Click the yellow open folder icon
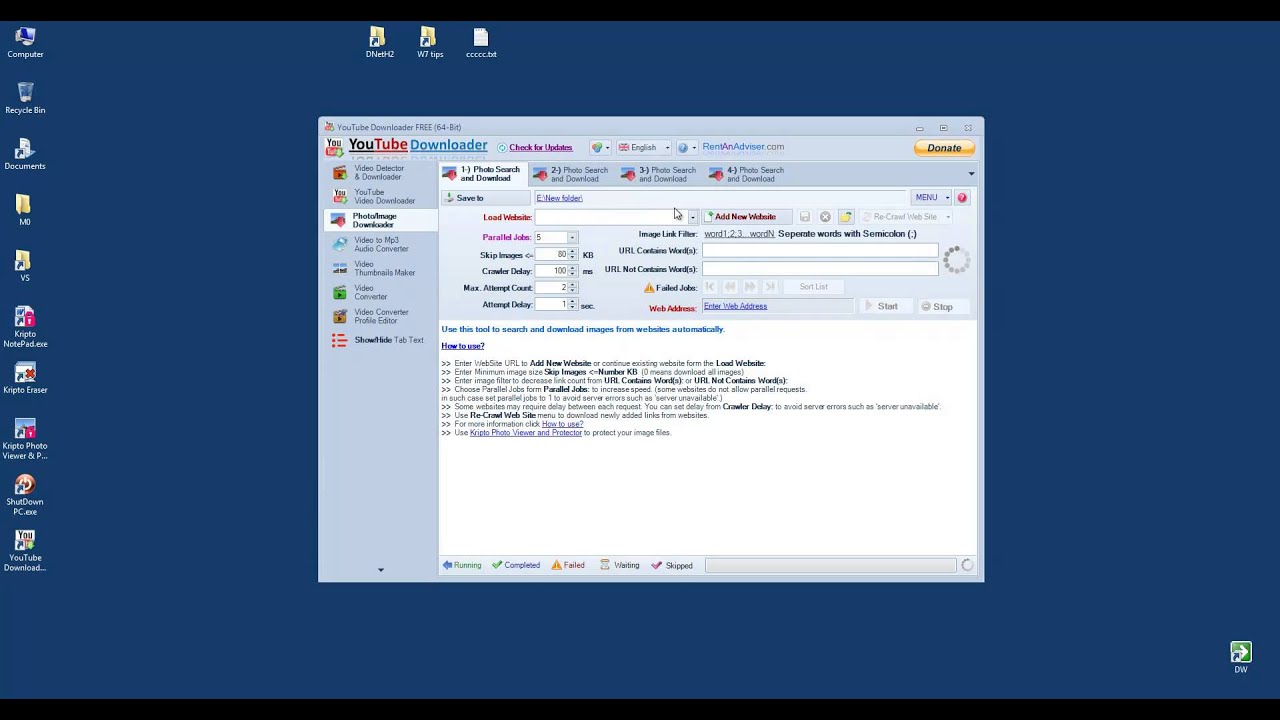 846,217
